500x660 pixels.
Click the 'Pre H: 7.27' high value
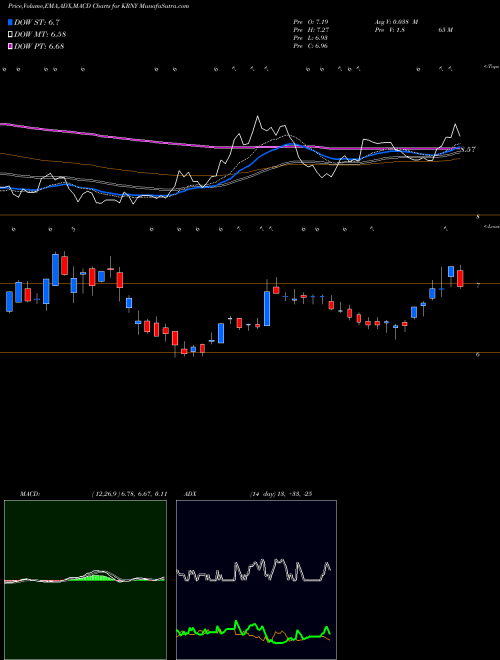pyautogui.click(x=311, y=30)
